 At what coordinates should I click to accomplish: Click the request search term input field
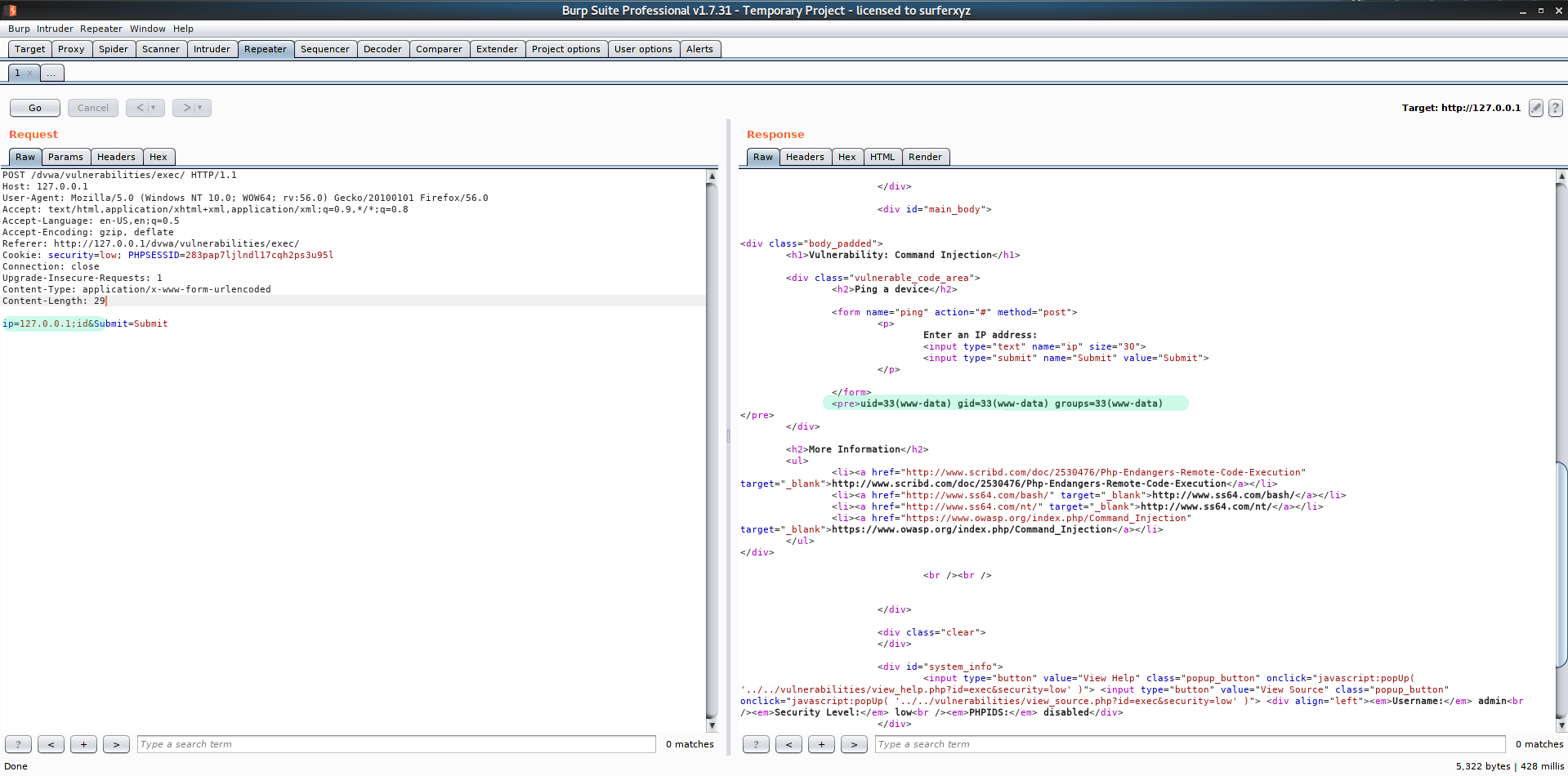pos(396,744)
